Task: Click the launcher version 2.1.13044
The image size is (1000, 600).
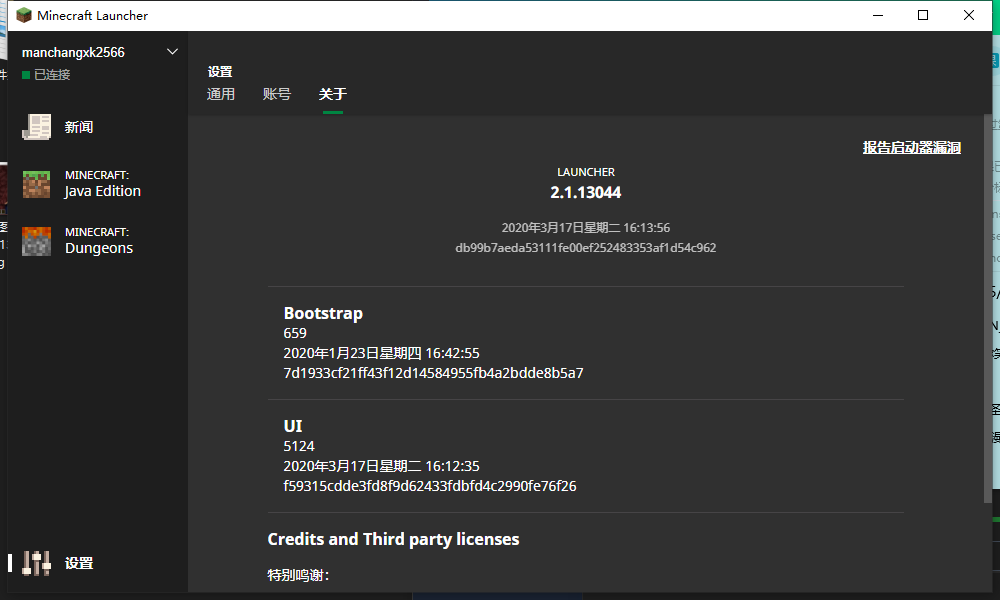Action: click(585, 193)
